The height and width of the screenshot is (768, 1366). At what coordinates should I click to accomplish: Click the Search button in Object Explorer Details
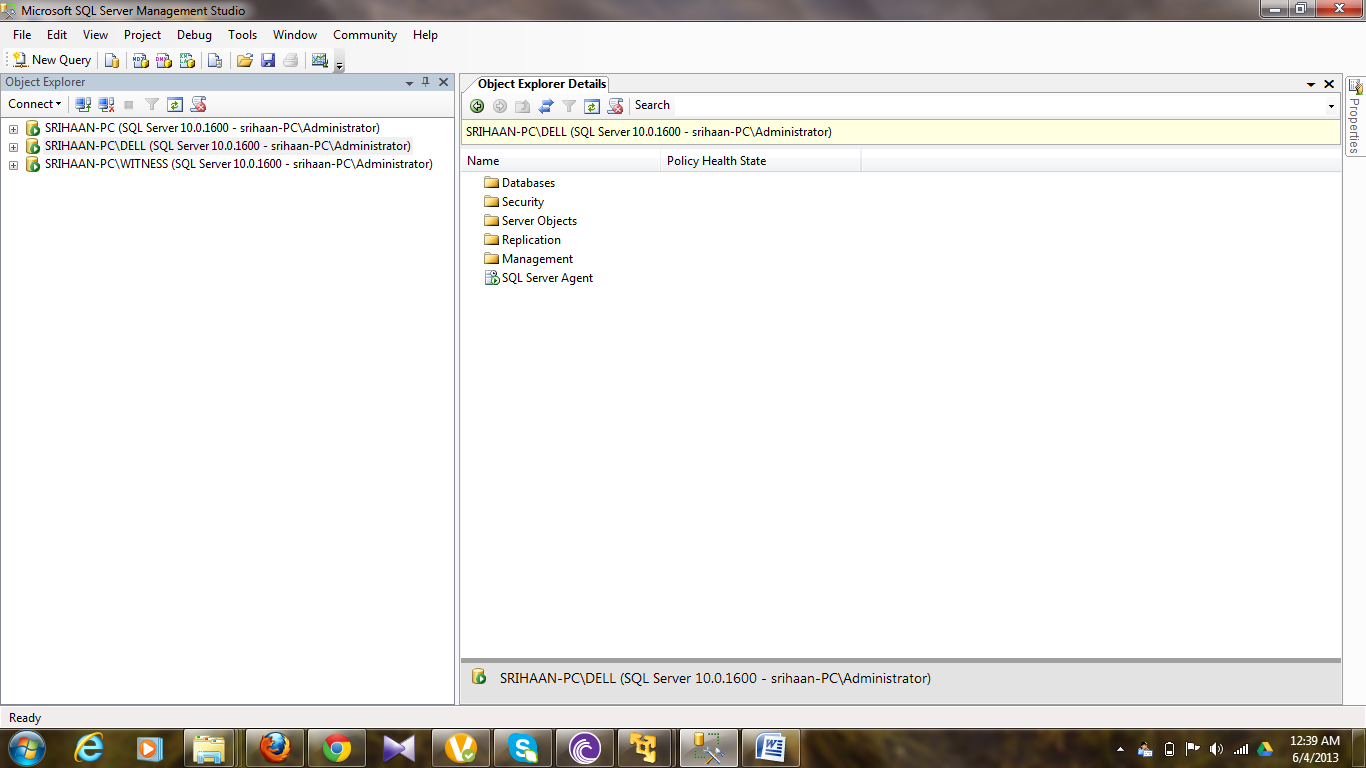(x=652, y=105)
